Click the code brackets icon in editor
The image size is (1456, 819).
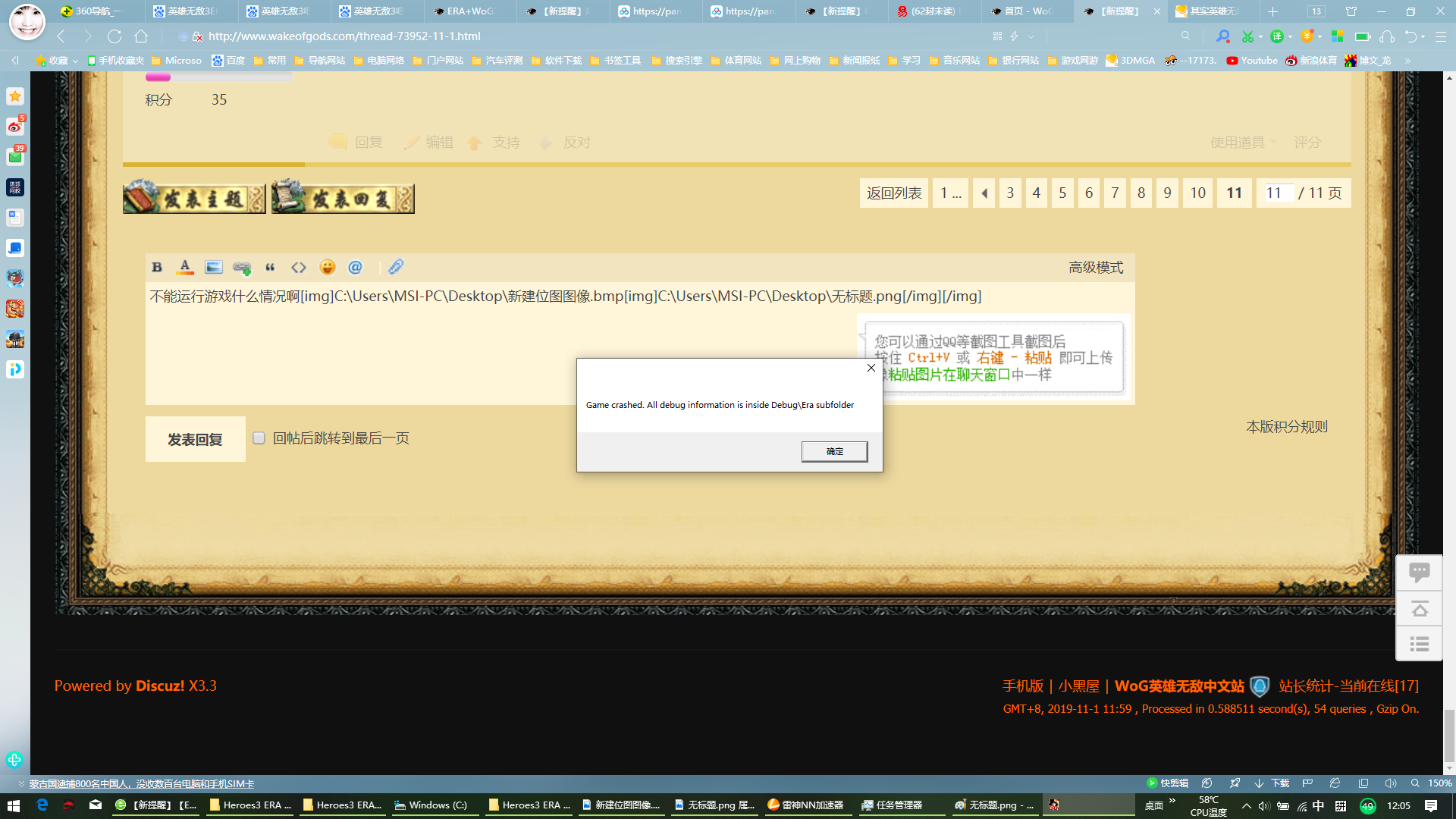299,267
